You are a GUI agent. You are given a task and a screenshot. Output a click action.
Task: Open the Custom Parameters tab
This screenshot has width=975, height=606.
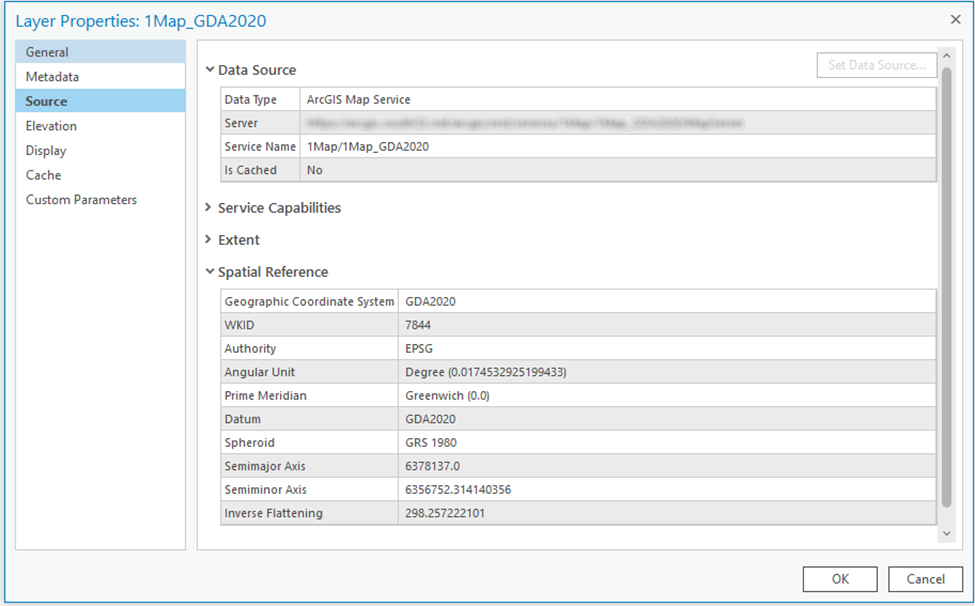tap(100, 200)
